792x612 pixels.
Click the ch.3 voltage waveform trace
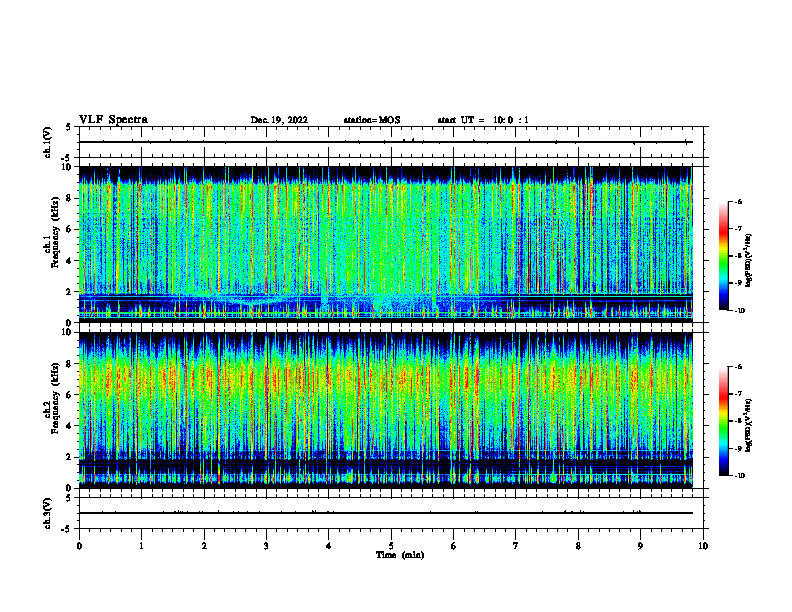pos(386,513)
